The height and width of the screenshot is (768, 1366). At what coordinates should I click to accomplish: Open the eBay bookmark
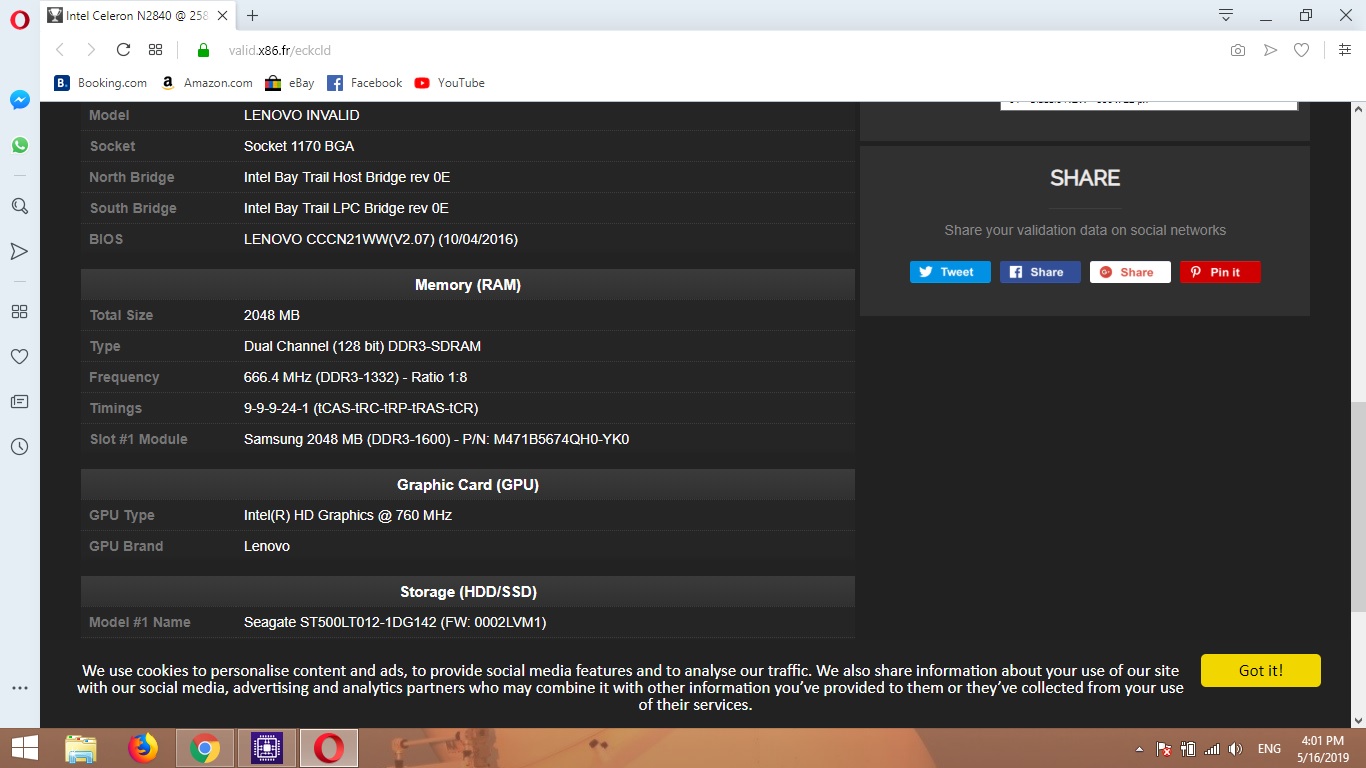[289, 83]
